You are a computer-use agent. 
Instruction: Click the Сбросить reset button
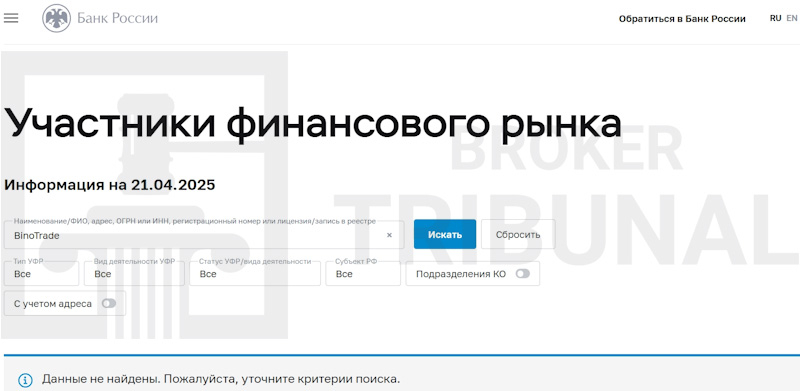pyautogui.click(x=518, y=234)
